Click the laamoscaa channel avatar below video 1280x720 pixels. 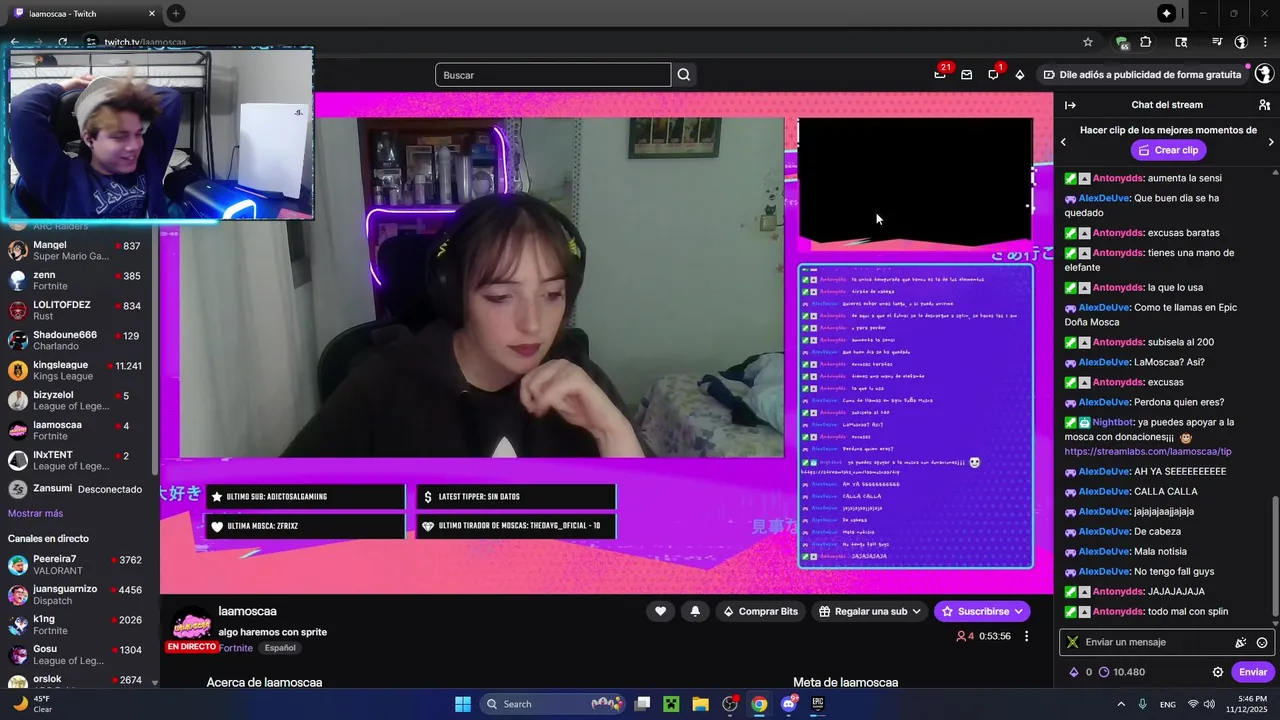tap(192, 626)
